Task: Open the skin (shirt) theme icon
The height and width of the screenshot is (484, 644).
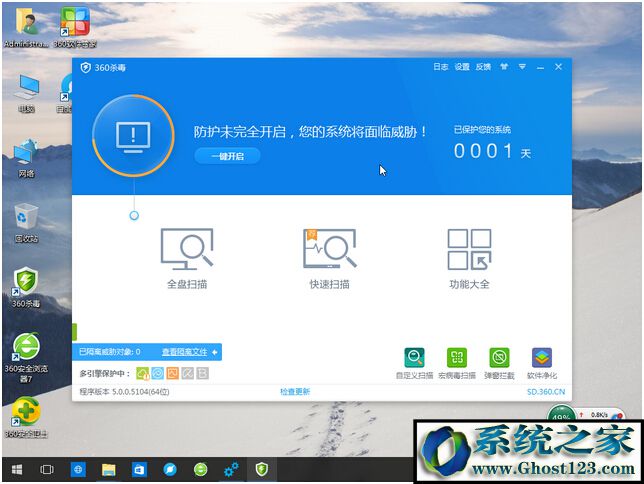Action: (x=504, y=67)
